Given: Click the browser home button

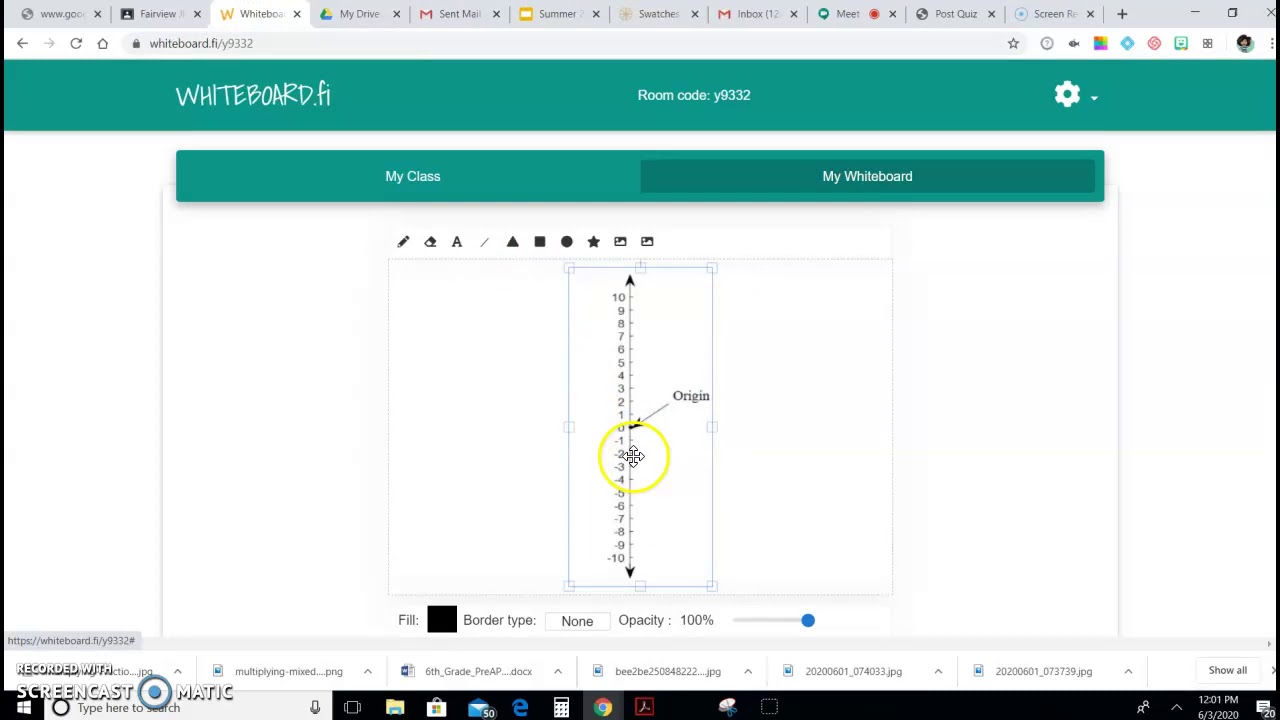Looking at the screenshot, I should coord(102,43).
